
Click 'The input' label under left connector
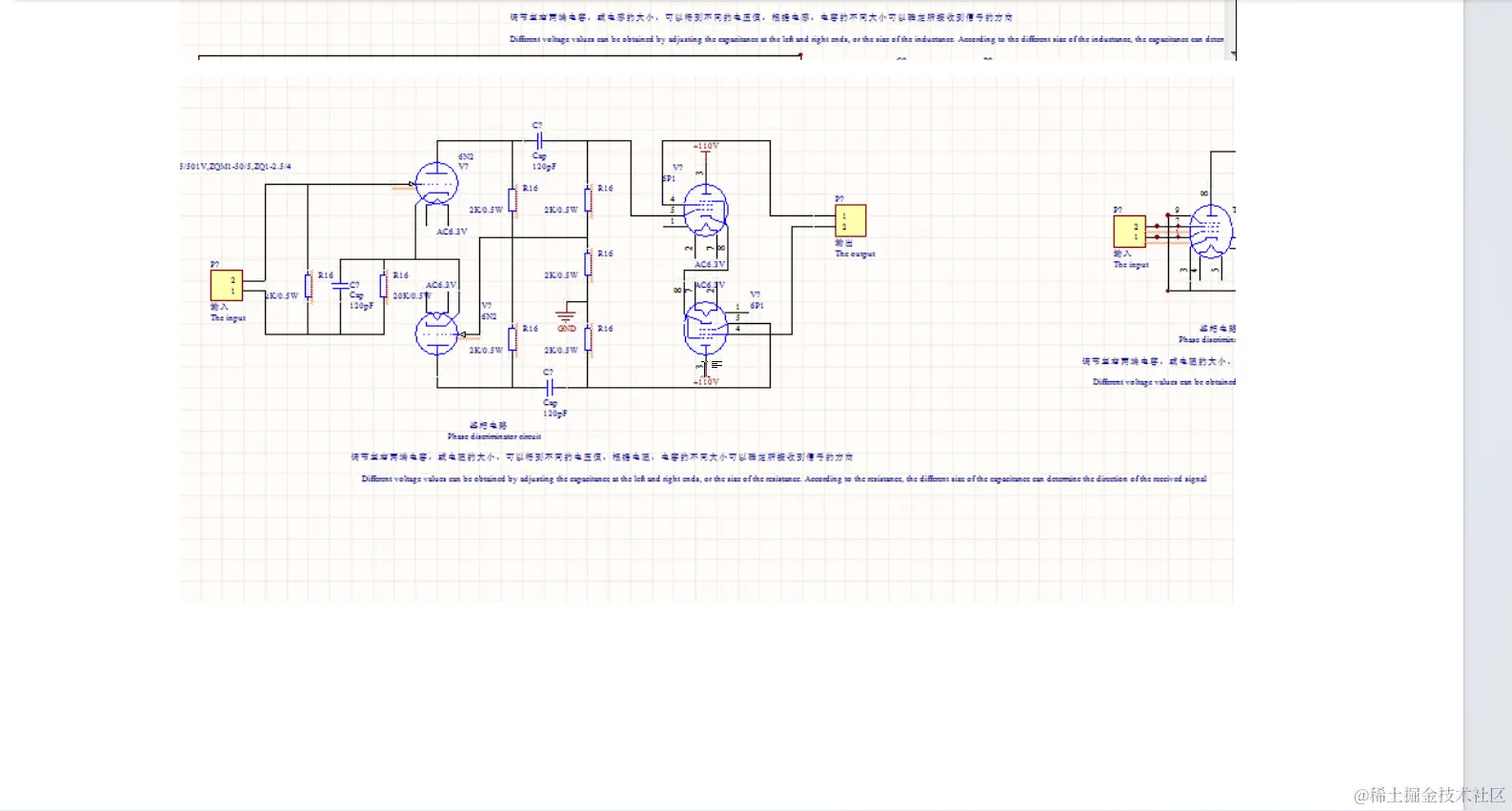point(229,318)
